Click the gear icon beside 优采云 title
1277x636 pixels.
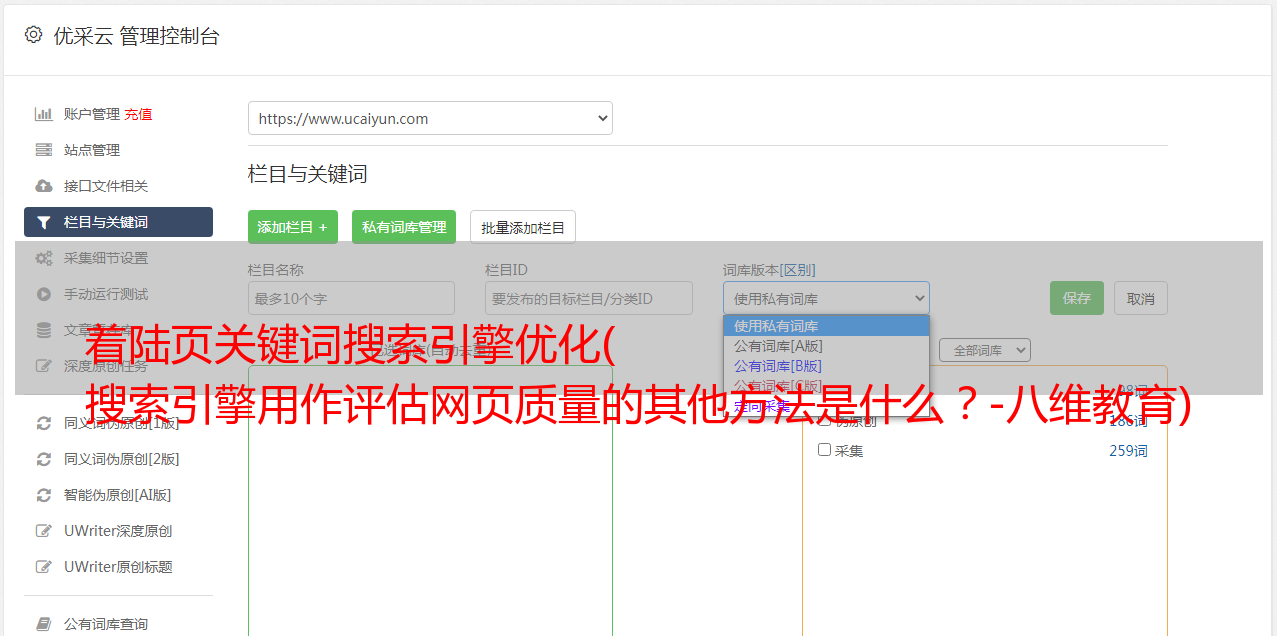33,35
